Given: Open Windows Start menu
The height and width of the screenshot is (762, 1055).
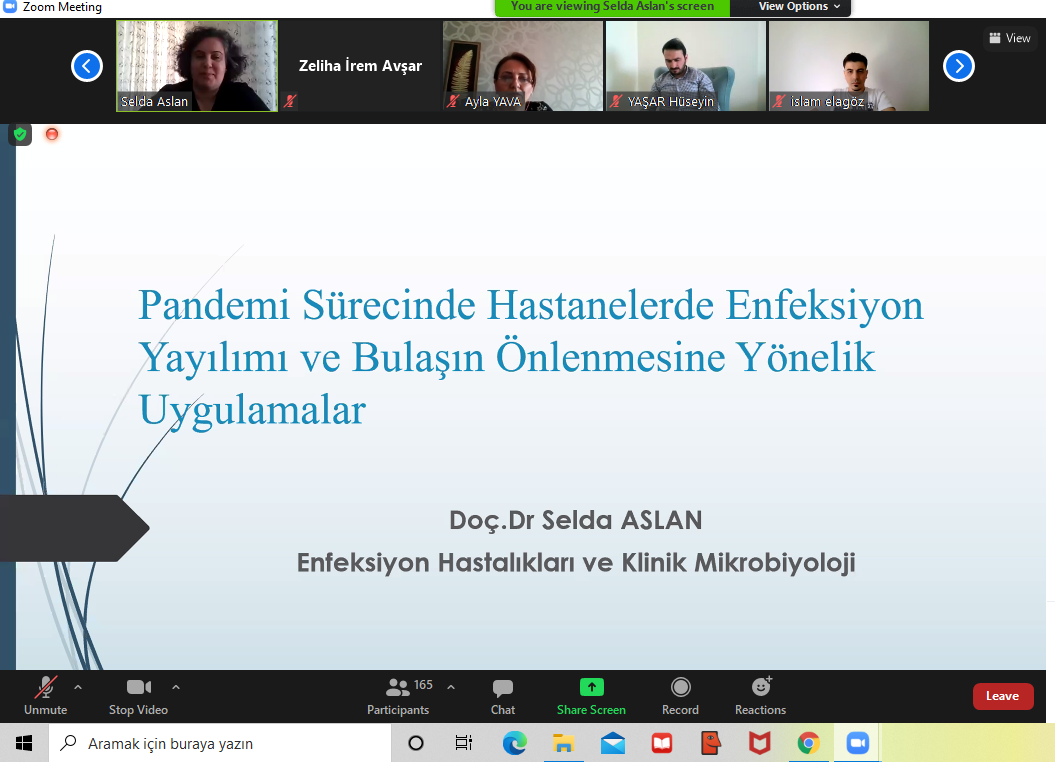Looking at the screenshot, I should click(x=24, y=743).
